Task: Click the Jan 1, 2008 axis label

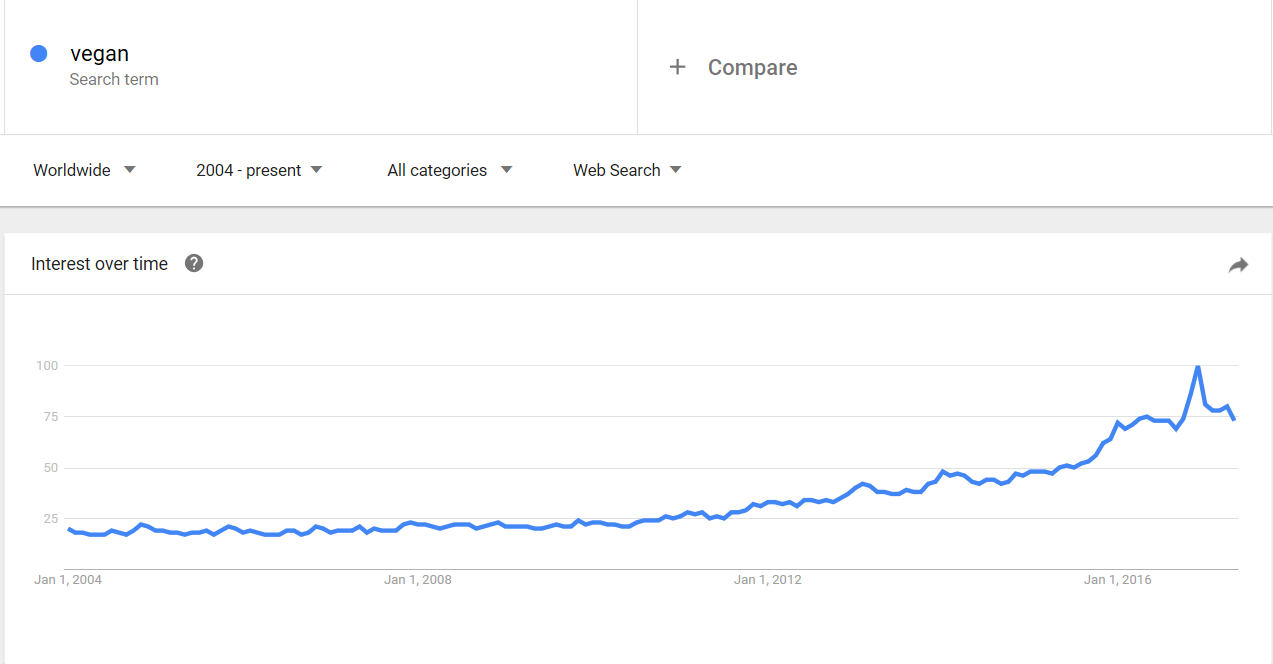Action: pos(418,580)
